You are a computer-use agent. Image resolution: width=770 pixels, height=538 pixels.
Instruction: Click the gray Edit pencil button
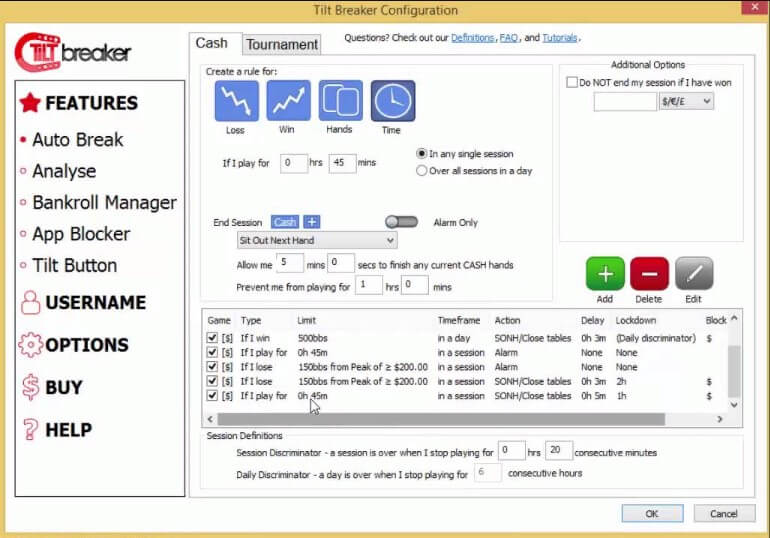pos(693,274)
